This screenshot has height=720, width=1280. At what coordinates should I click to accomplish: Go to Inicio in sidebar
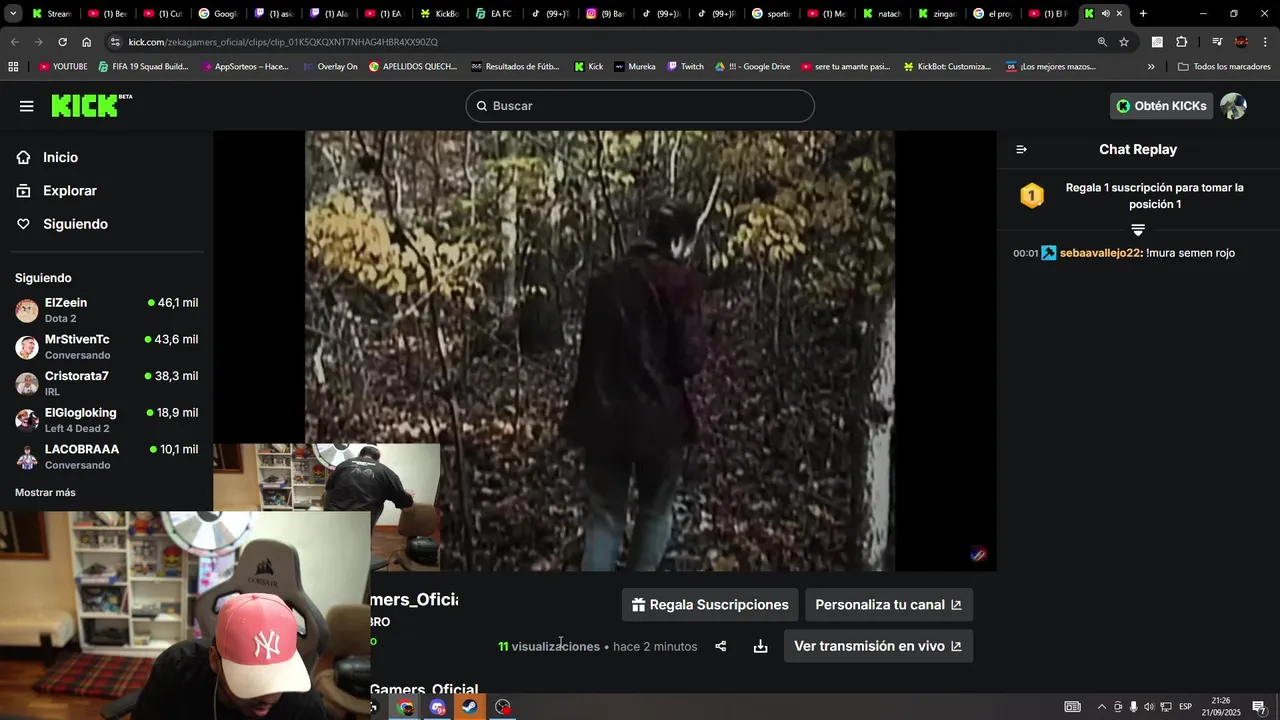pos(60,157)
